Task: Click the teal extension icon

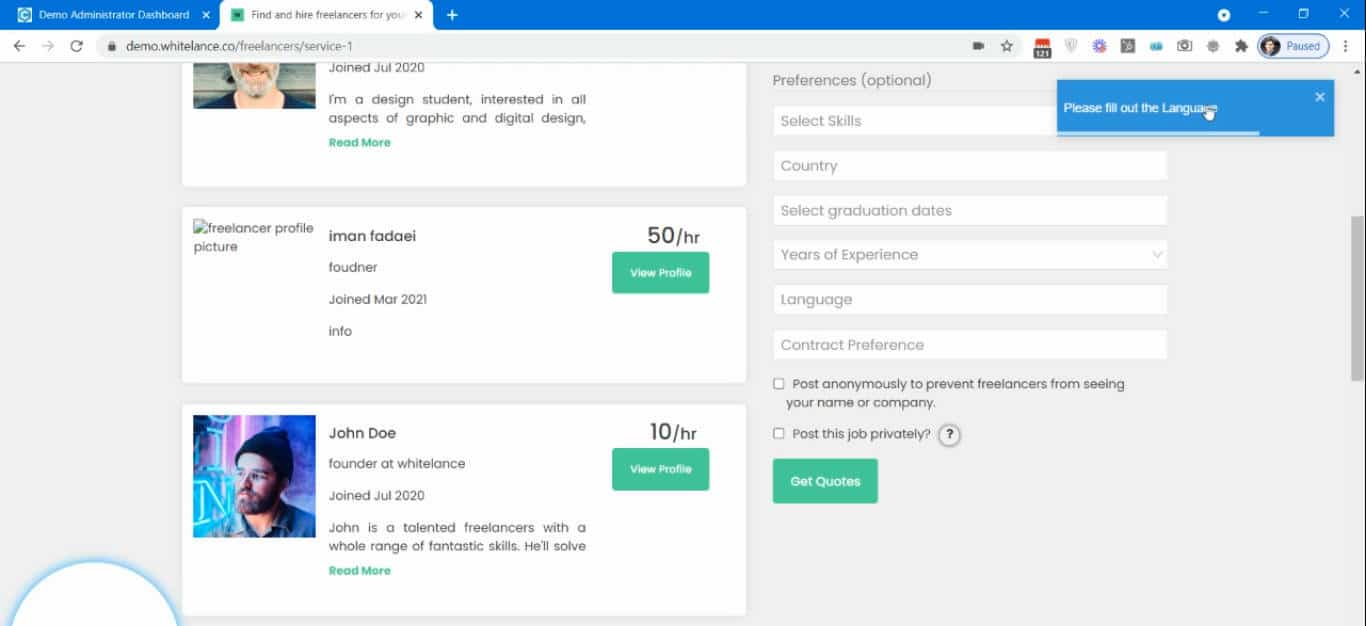Action: pos(1156,46)
